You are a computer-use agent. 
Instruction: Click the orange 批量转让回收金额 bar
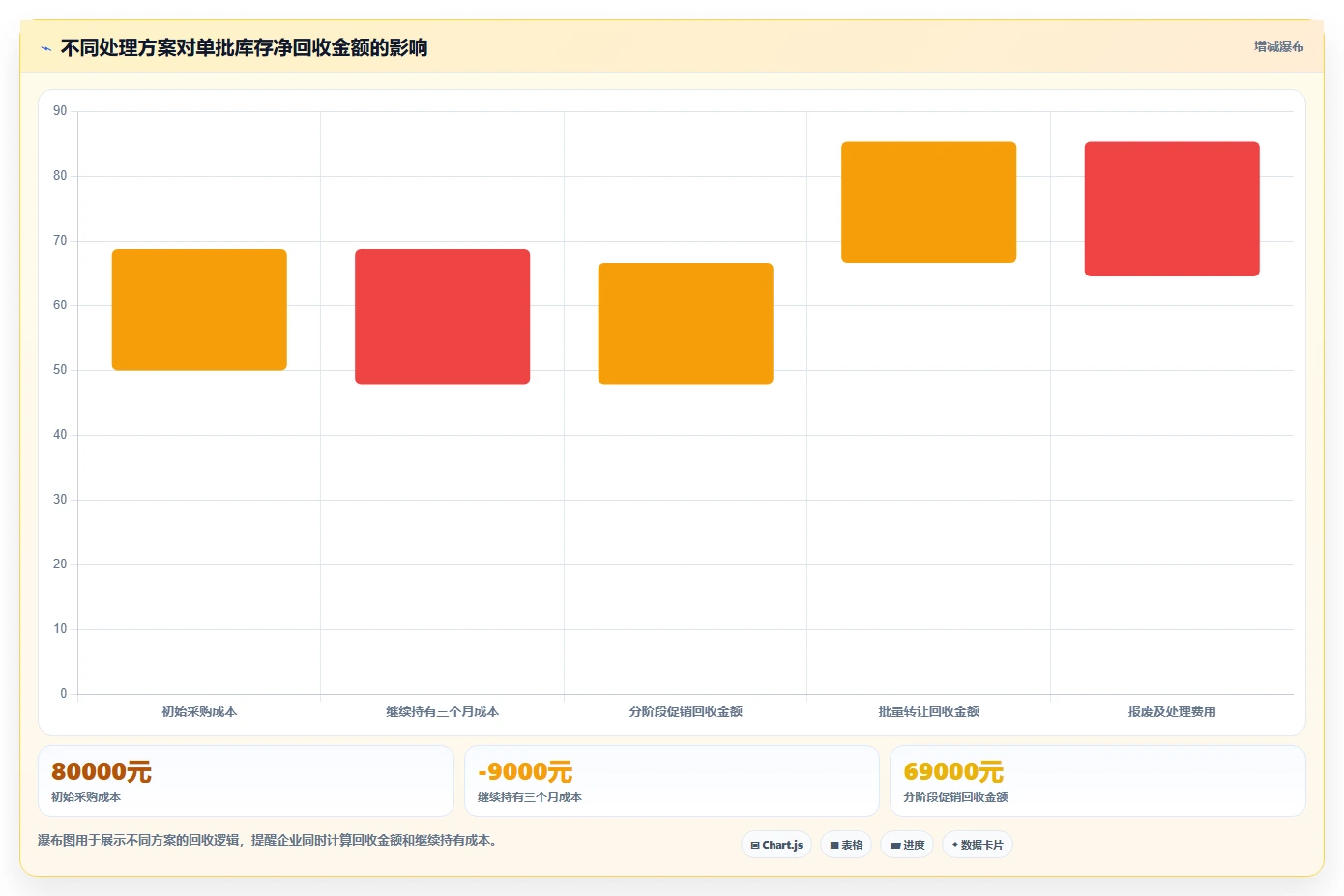click(929, 202)
